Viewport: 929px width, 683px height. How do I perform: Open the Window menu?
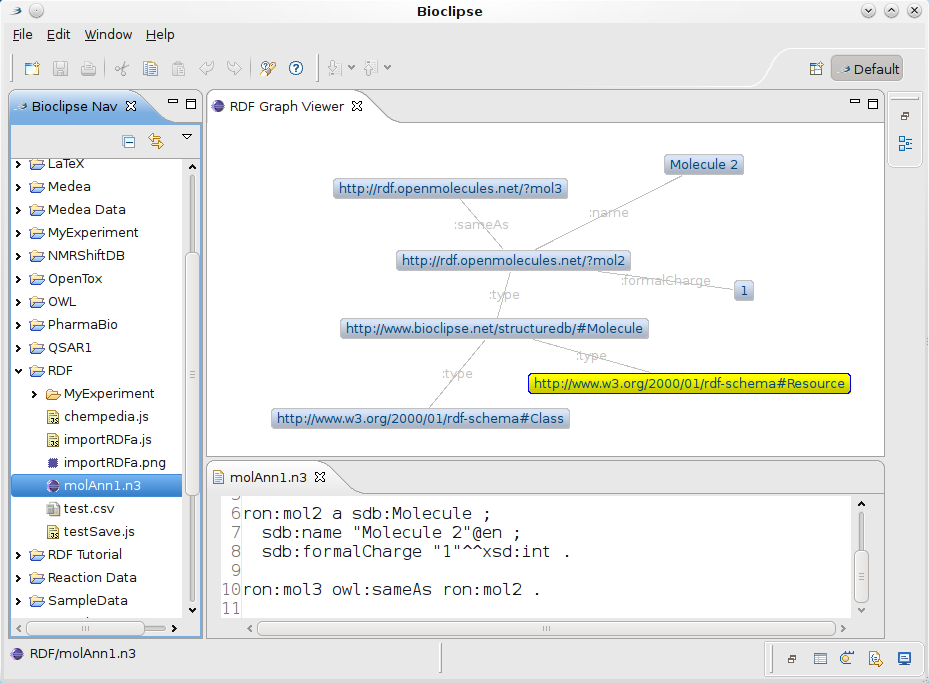[x=108, y=34]
